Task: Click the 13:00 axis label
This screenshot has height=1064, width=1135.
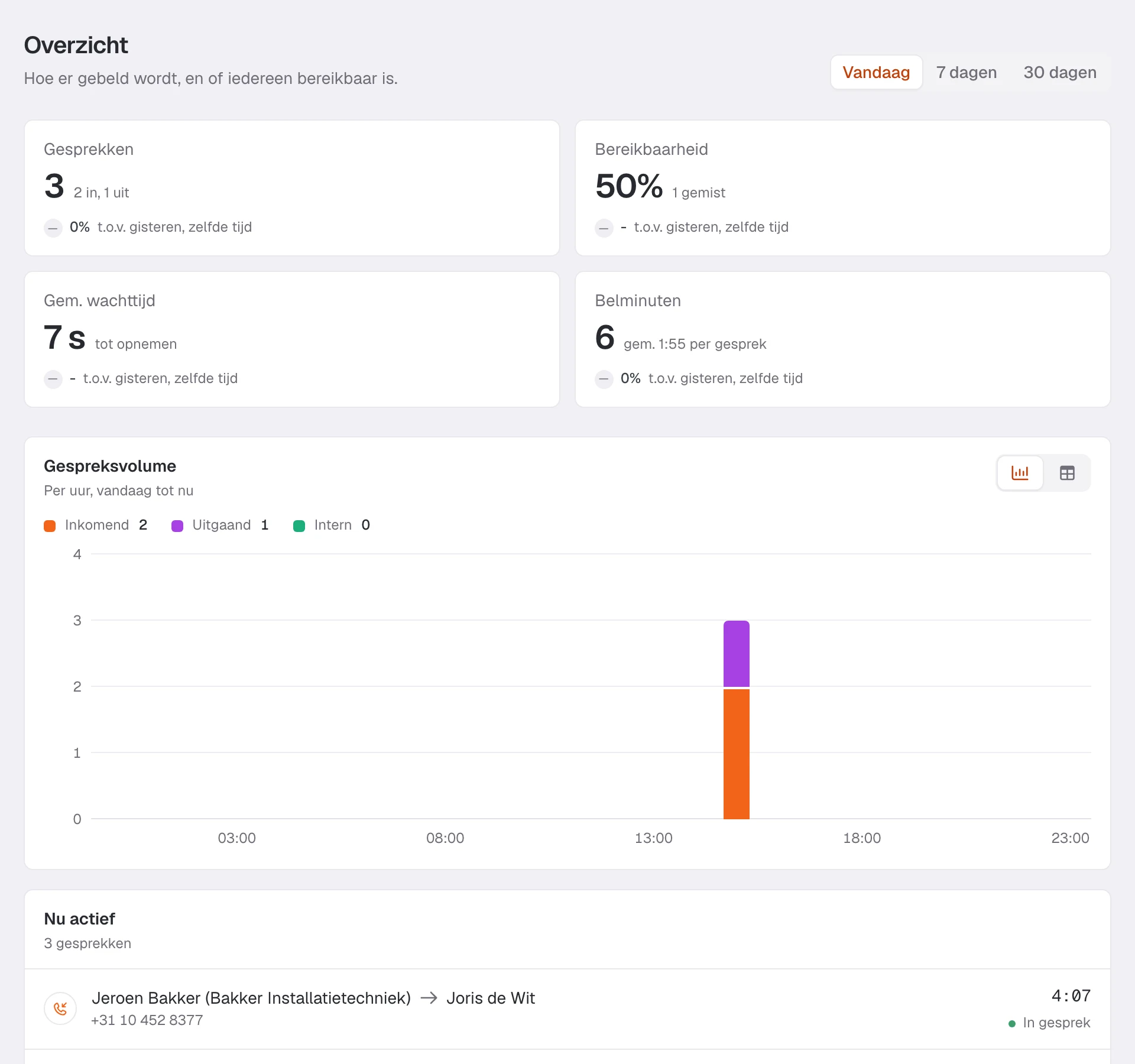Action: [x=654, y=838]
